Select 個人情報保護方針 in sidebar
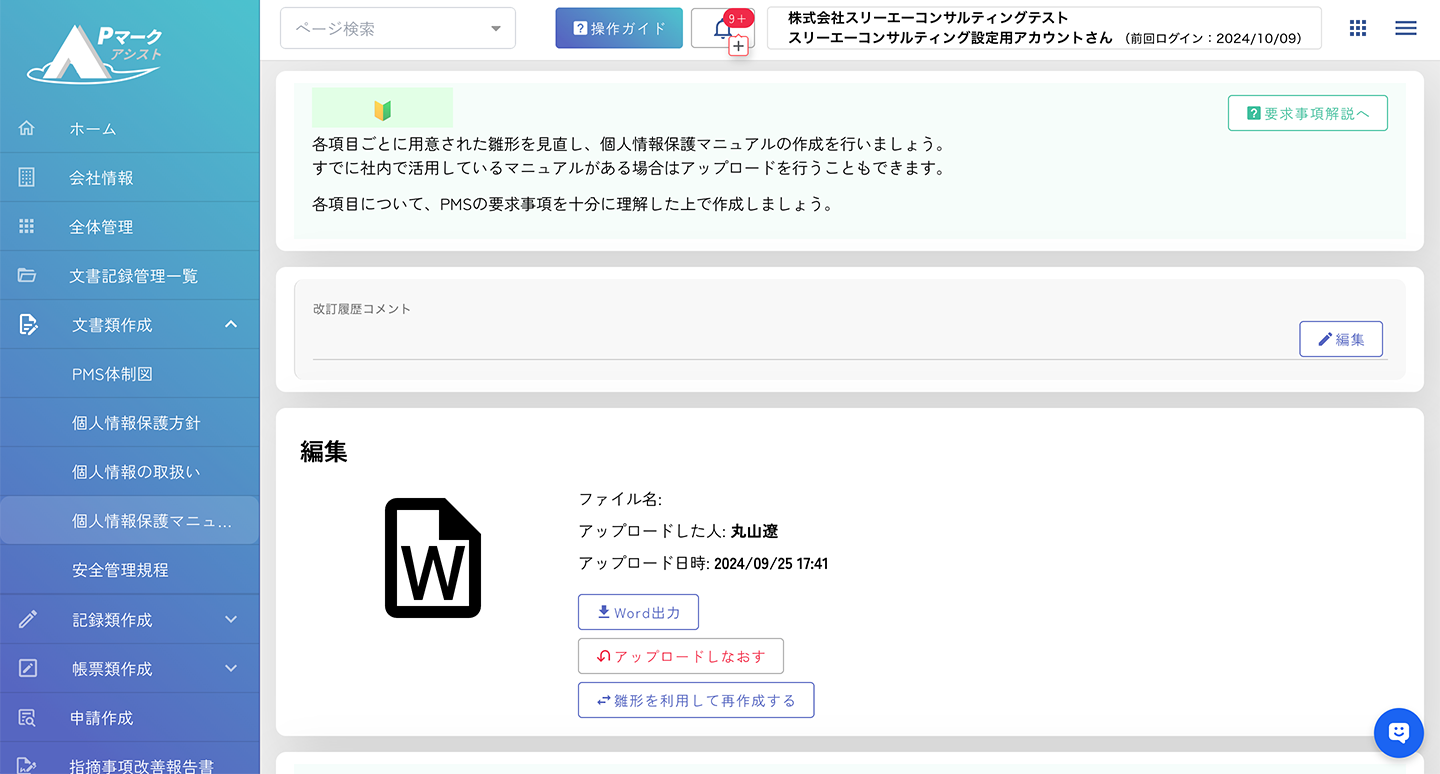The width and height of the screenshot is (1440, 774). (x=136, y=423)
